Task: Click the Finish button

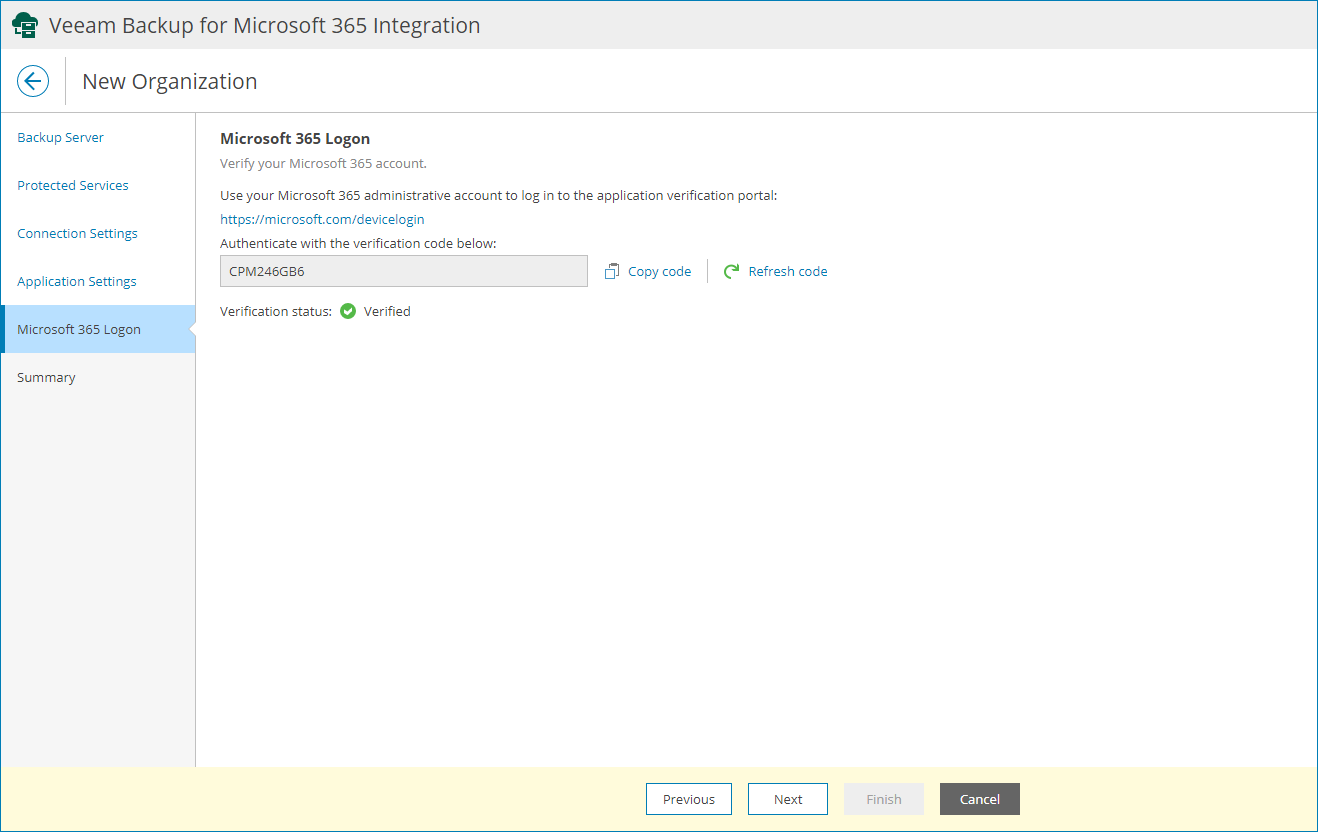Action: (x=884, y=799)
